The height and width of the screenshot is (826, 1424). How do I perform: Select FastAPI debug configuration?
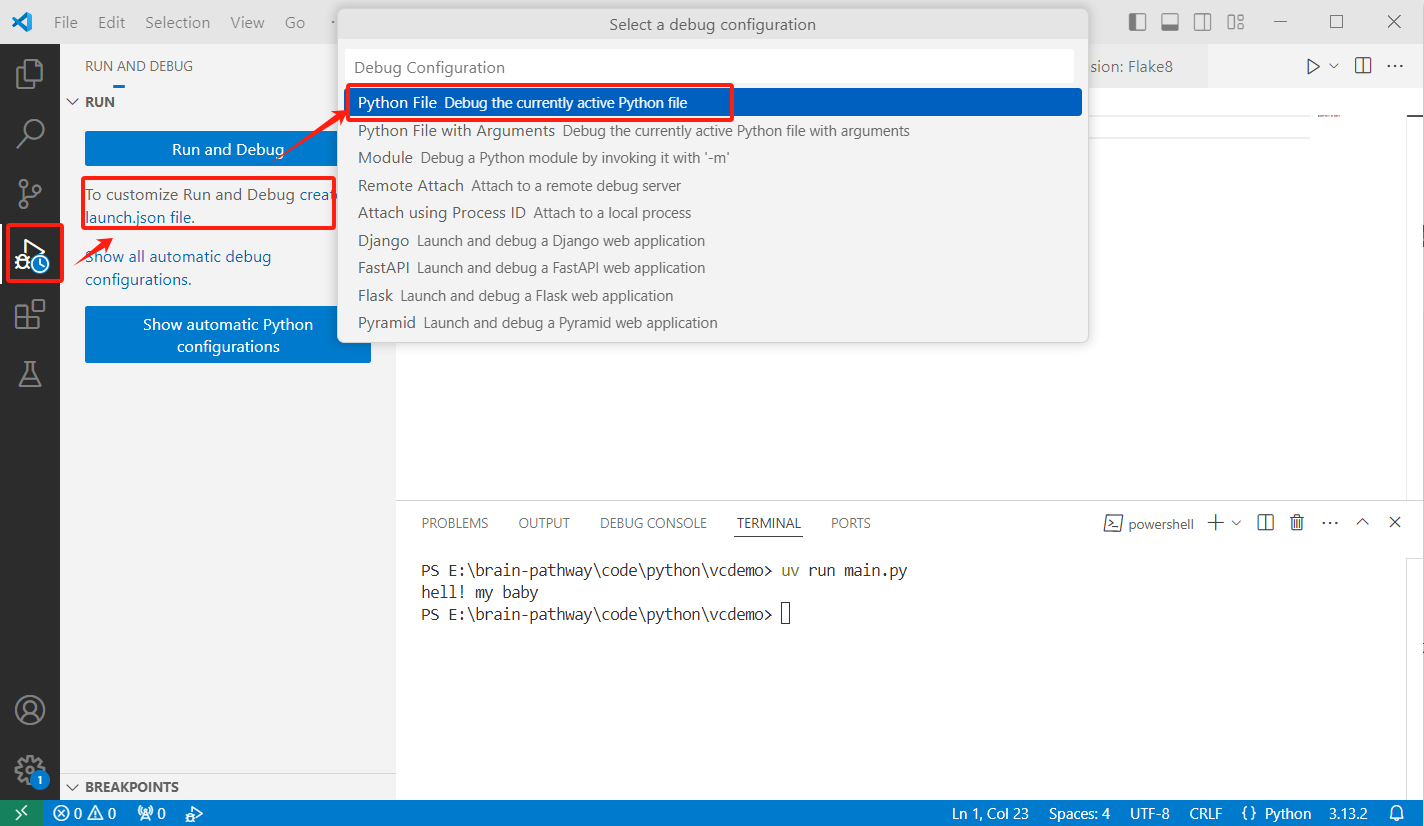pos(713,267)
